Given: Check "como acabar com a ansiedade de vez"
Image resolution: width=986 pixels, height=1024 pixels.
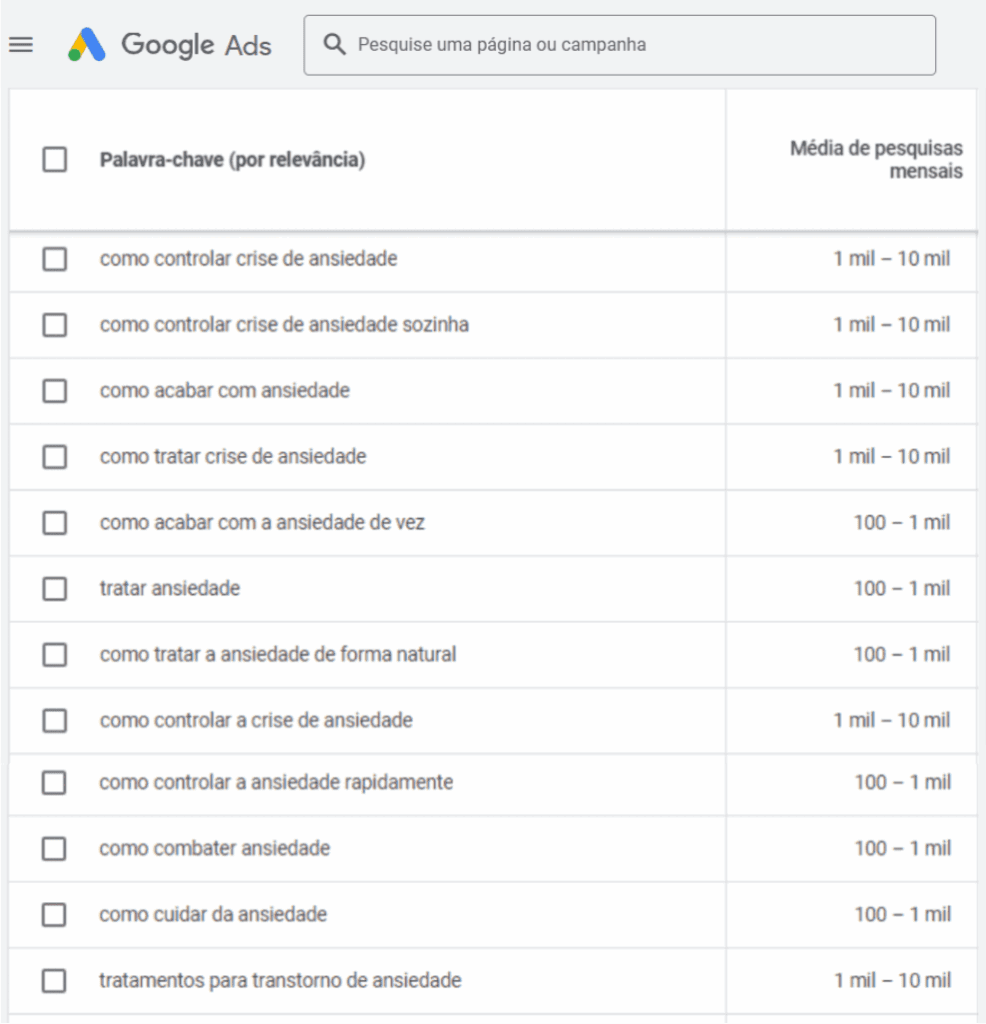Looking at the screenshot, I should pyautogui.click(x=55, y=523).
